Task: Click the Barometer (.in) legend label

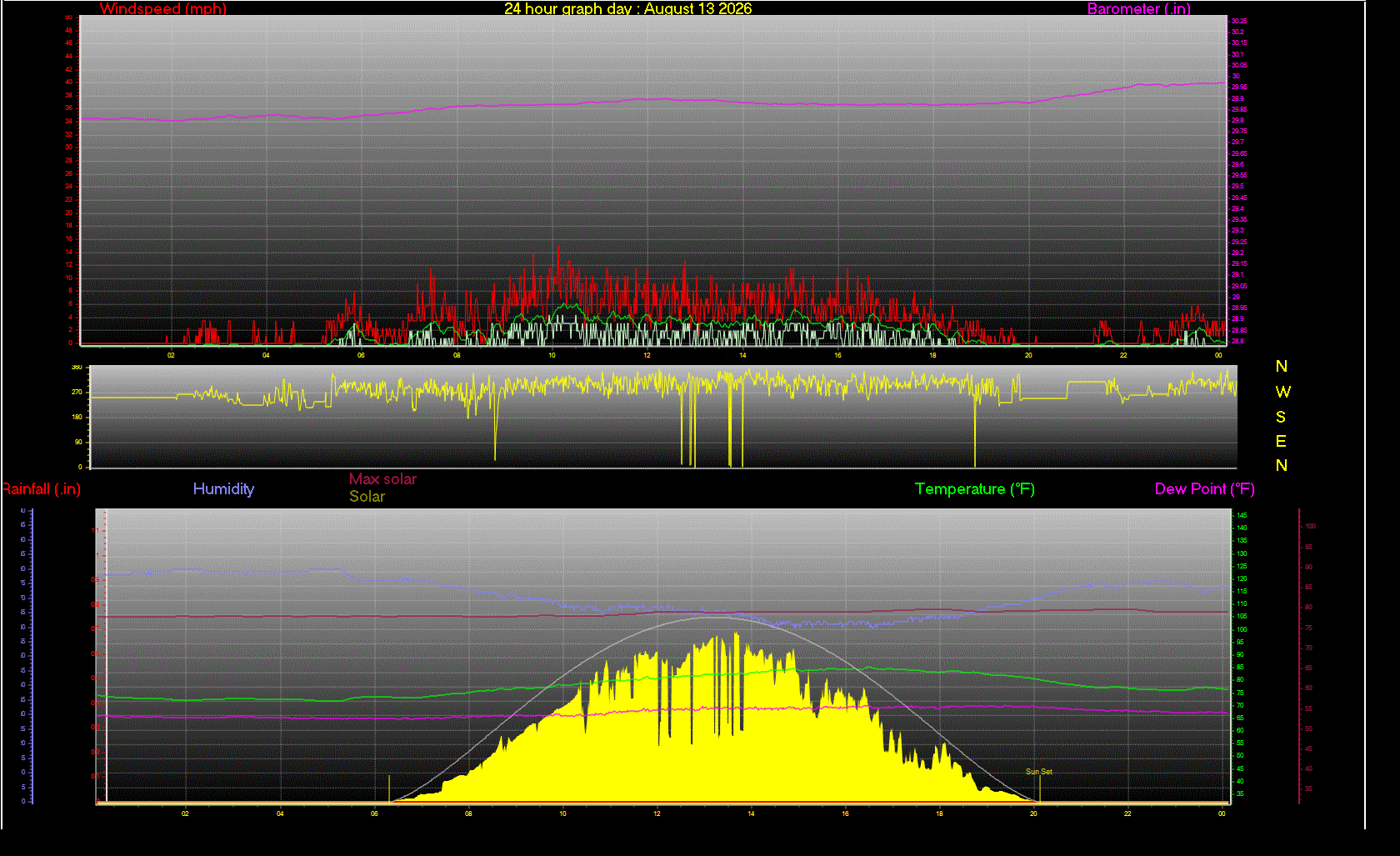Action: tap(1138, 9)
